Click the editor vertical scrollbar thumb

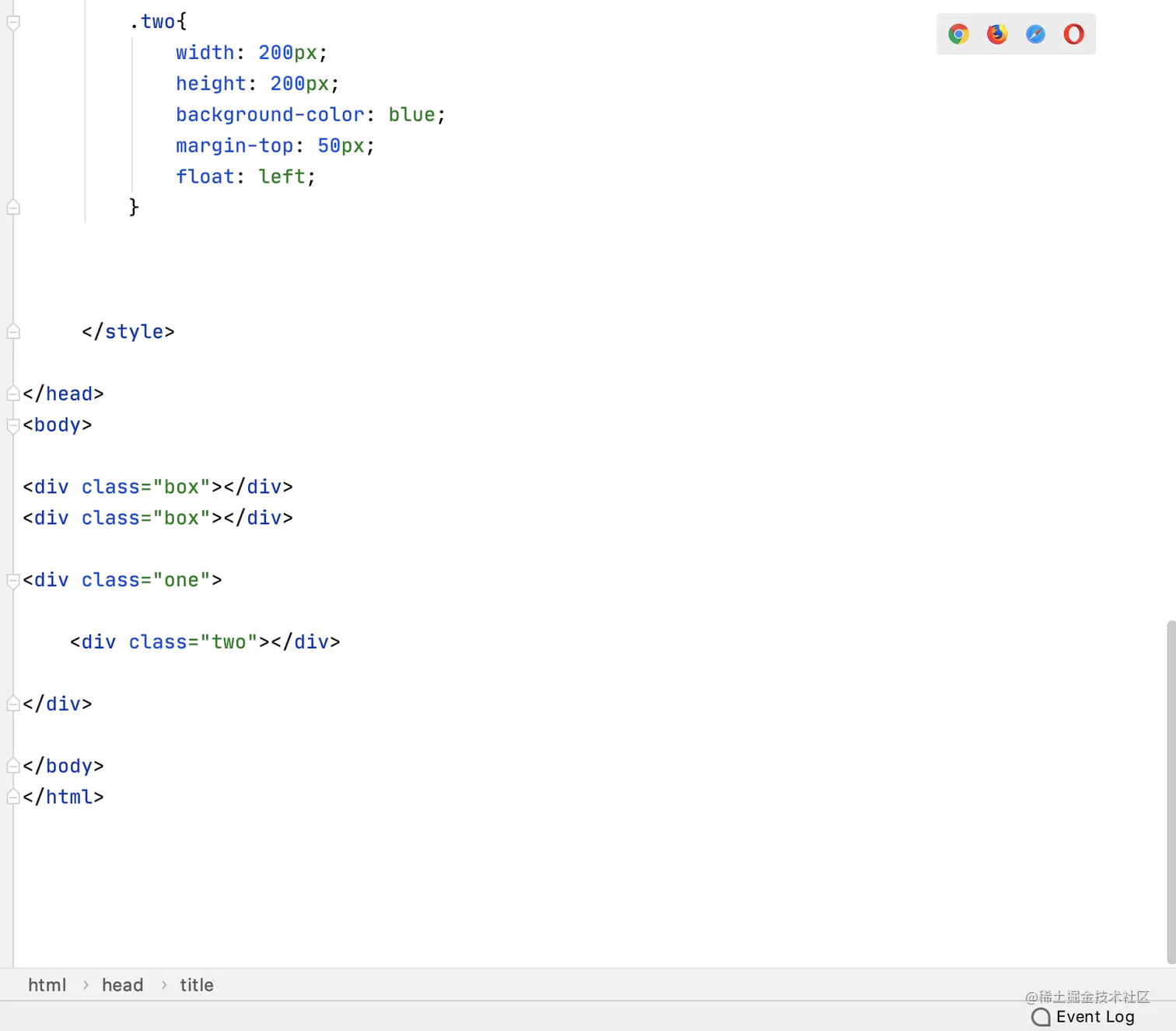click(1171, 792)
